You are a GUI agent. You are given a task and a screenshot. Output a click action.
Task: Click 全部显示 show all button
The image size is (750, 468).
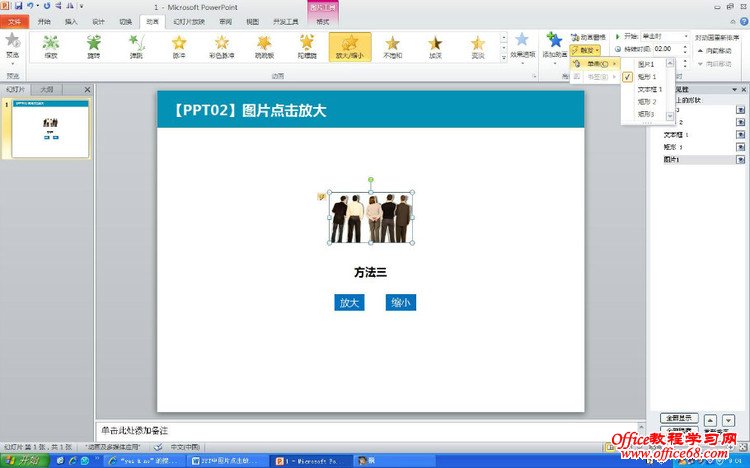(679, 418)
